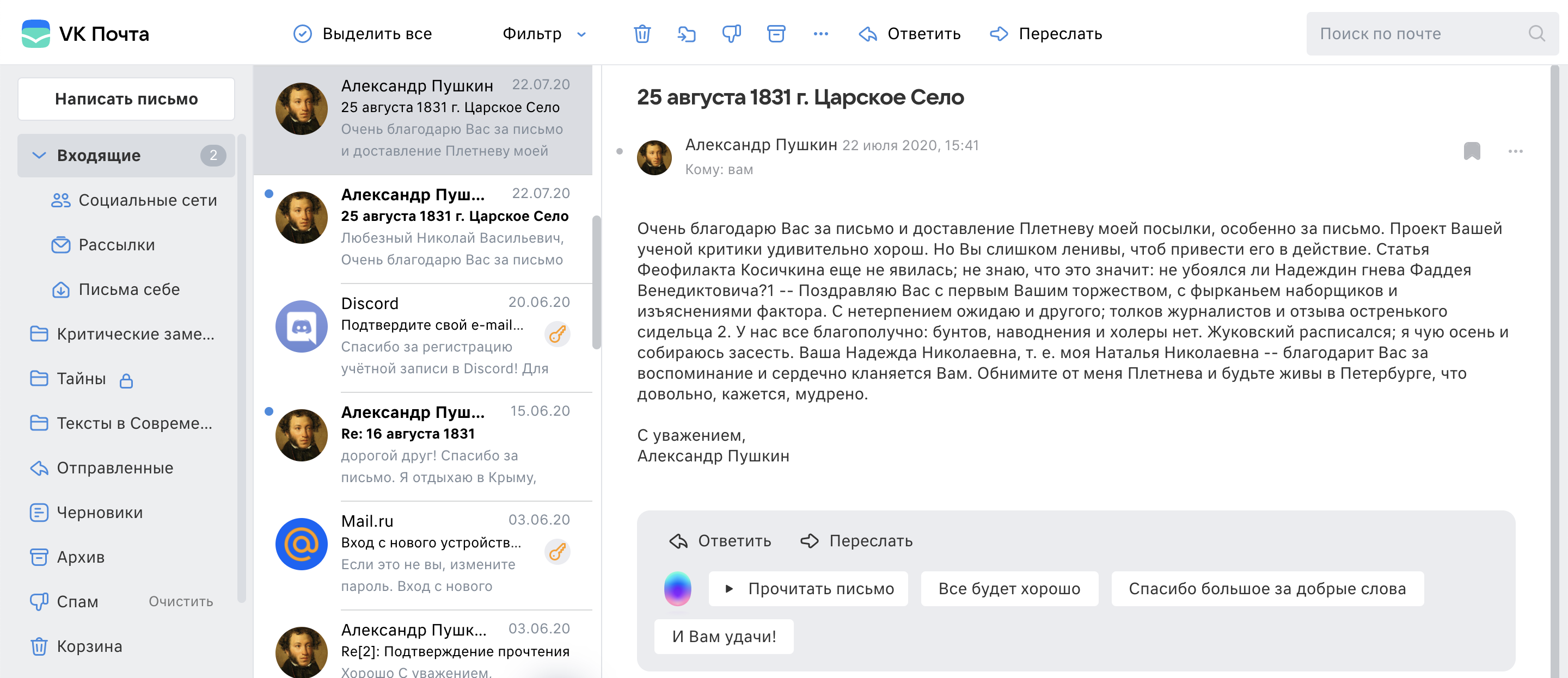The height and width of the screenshot is (678, 1568).
Task: Toggle the unread dot of opened letter
Action: 619,151
